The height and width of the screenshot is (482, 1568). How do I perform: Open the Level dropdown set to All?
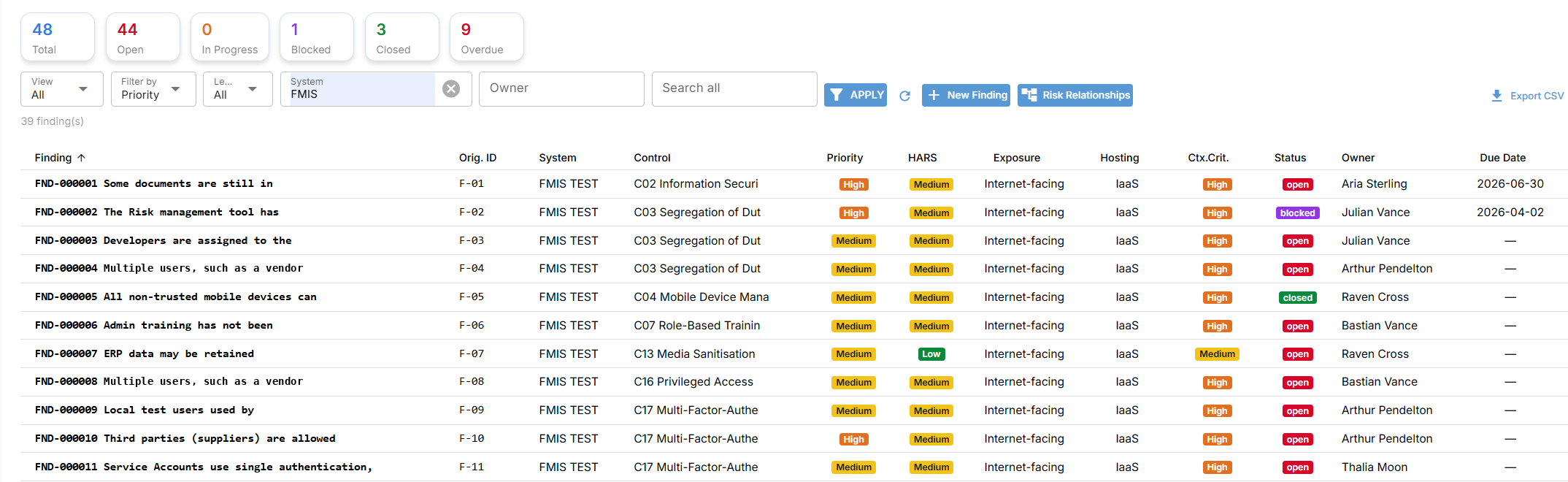click(238, 89)
